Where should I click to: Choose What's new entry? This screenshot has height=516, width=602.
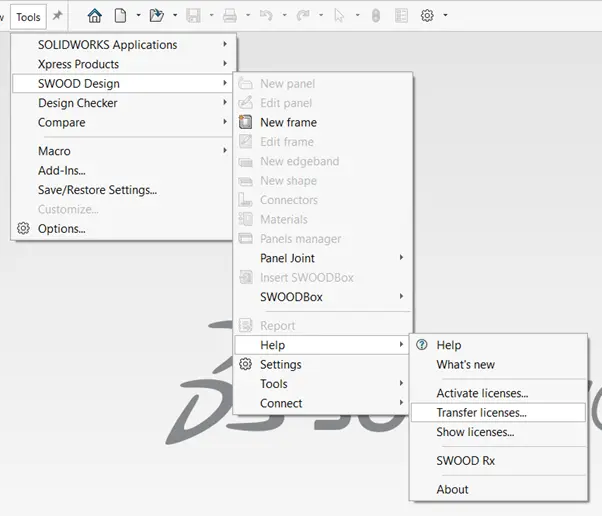(x=498, y=364)
